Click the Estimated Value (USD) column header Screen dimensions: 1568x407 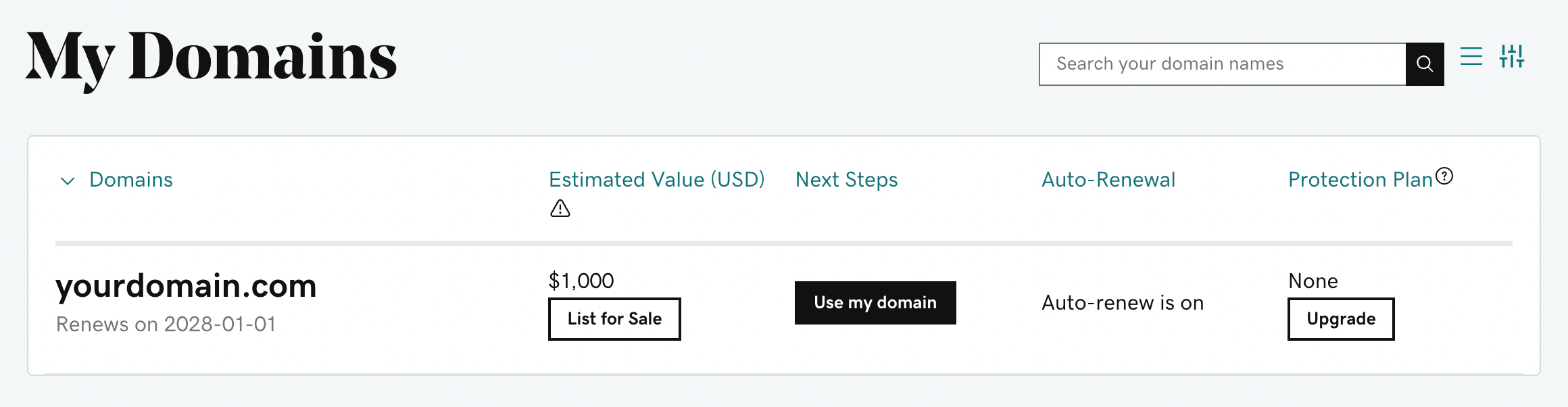[x=656, y=180]
